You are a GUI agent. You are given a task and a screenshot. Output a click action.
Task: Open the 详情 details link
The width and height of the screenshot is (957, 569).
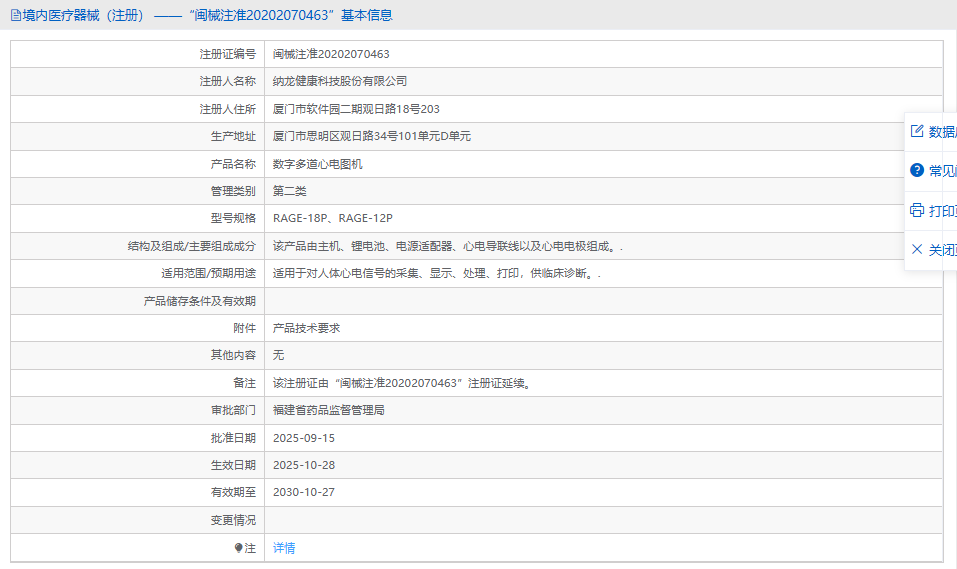(284, 548)
